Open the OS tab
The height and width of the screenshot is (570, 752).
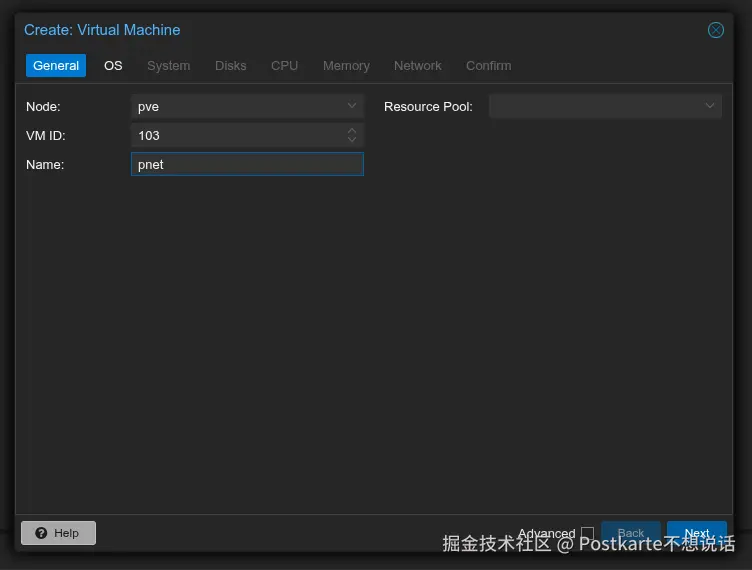(x=113, y=66)
